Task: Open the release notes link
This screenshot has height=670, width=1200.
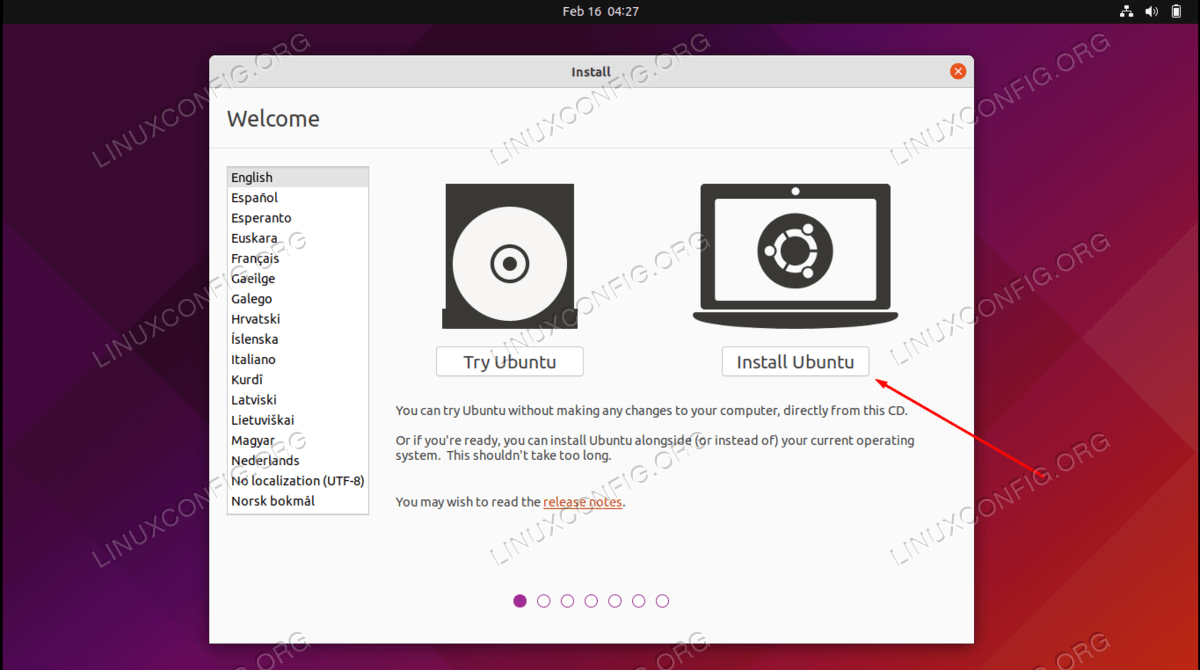Action: coord(583,502)
